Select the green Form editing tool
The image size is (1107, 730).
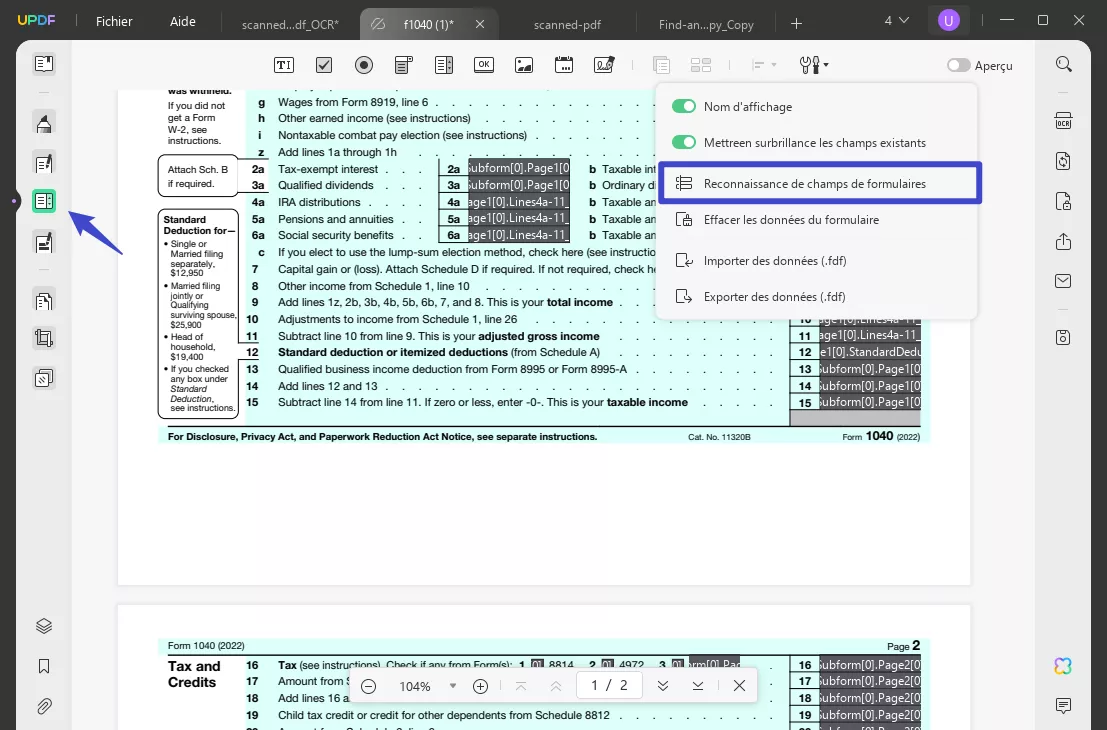(x=43, y=200)
